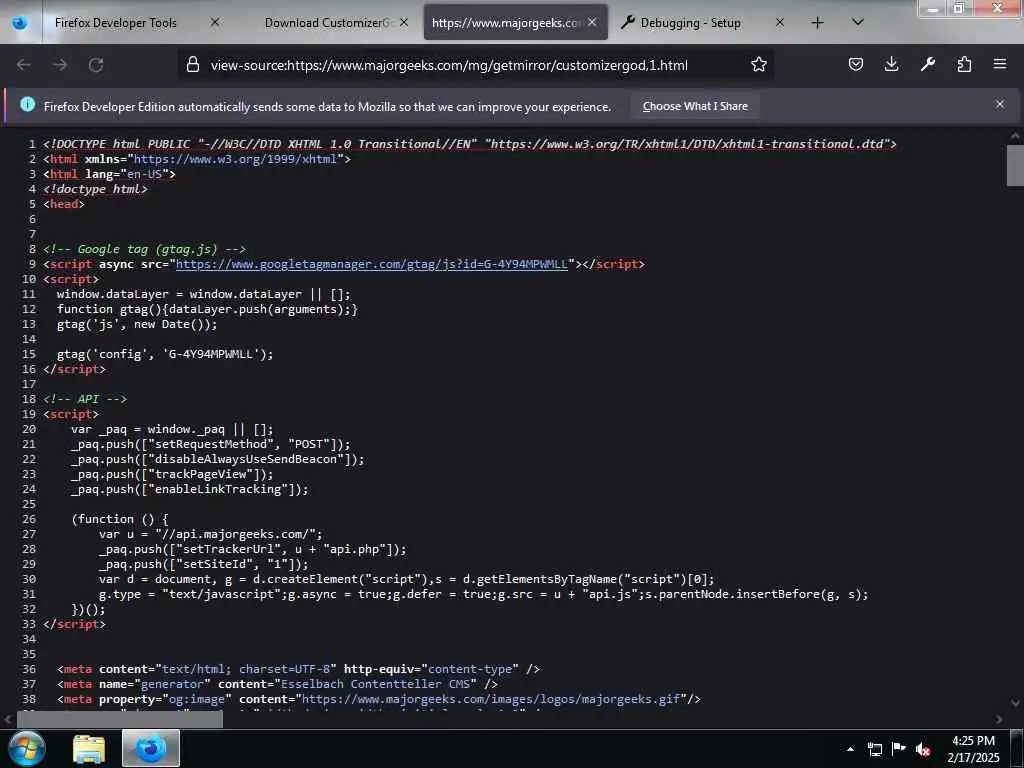This screenshot has height=768, width=1024.
Task: Click line number 1 DOCTYPE declaration
Action: [470, 144]
